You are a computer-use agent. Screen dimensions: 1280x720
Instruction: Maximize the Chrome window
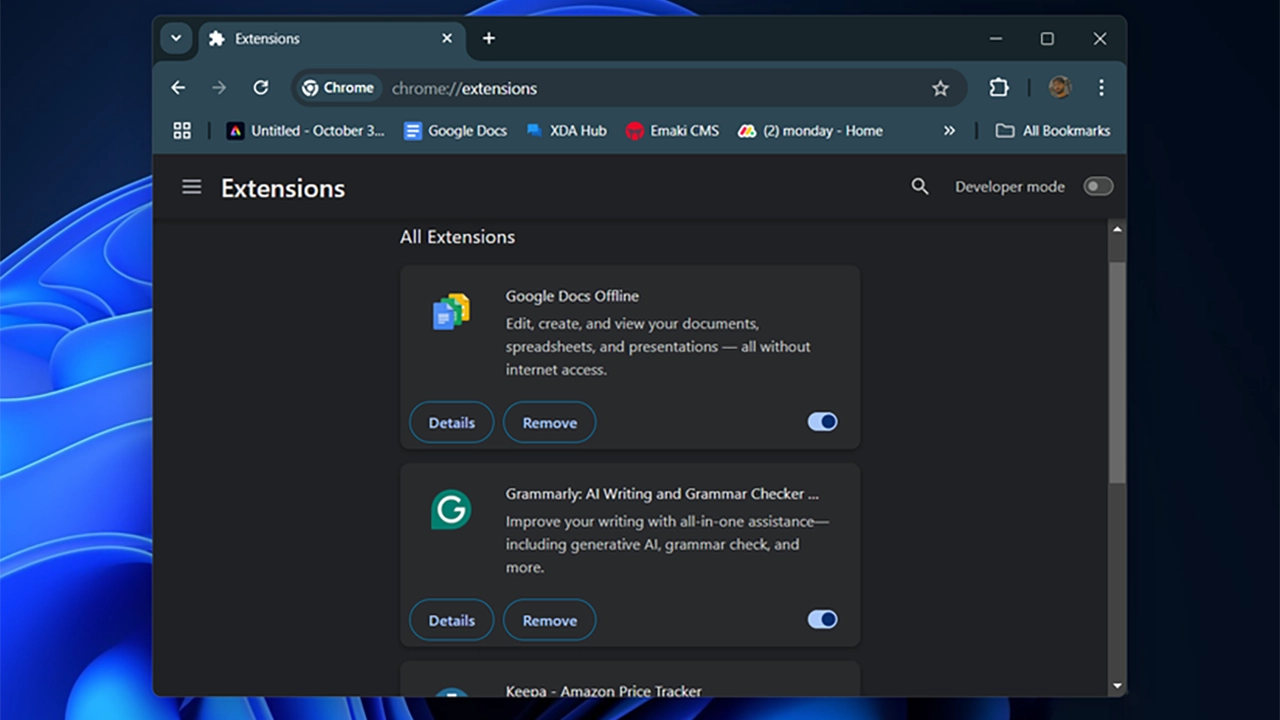coord(1047,39)
